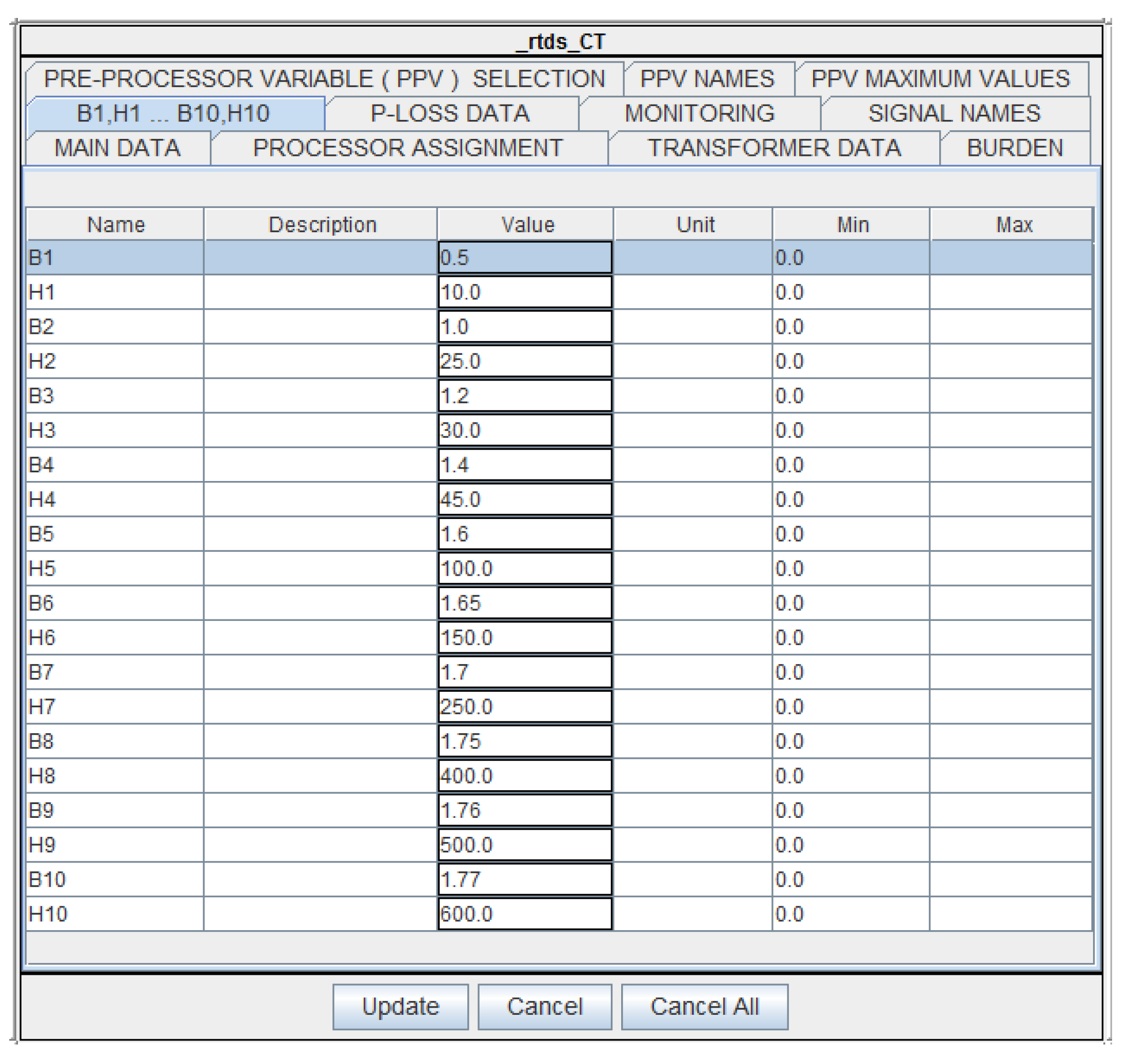Click the H10 value field showing 600.0
This screenshot has width=1128, height=1064.
point(525,914)
